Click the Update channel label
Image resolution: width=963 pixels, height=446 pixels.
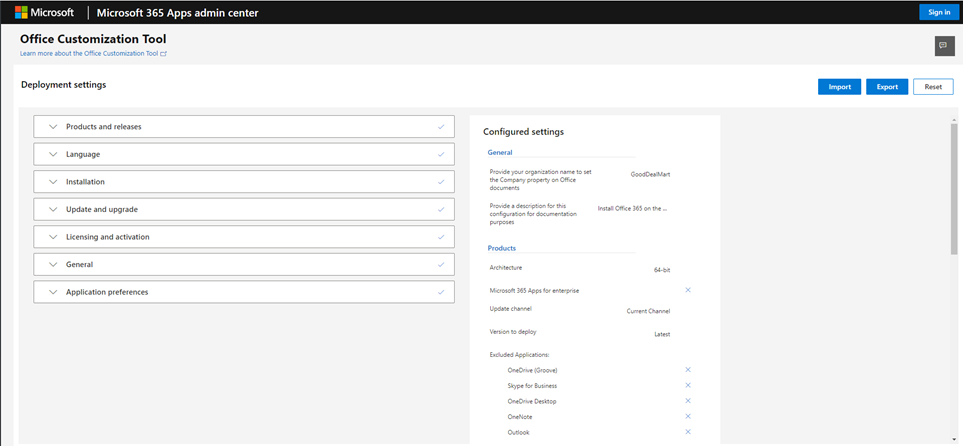[x=511, y=308]
